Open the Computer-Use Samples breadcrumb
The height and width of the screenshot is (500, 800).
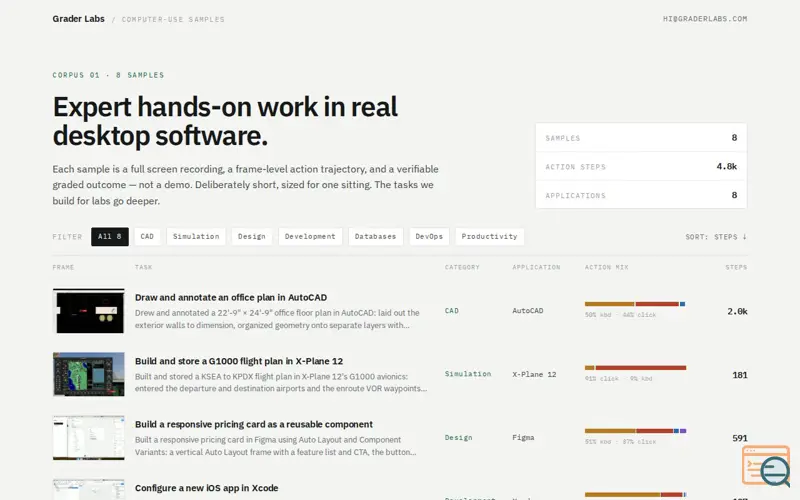pyautogui.click(x=173, y=19)
